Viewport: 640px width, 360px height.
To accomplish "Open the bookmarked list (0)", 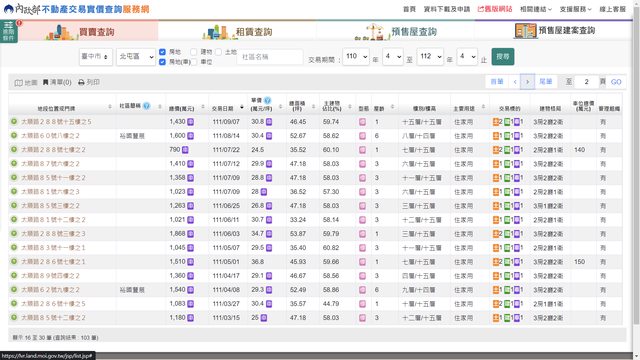I will [57, 82].
